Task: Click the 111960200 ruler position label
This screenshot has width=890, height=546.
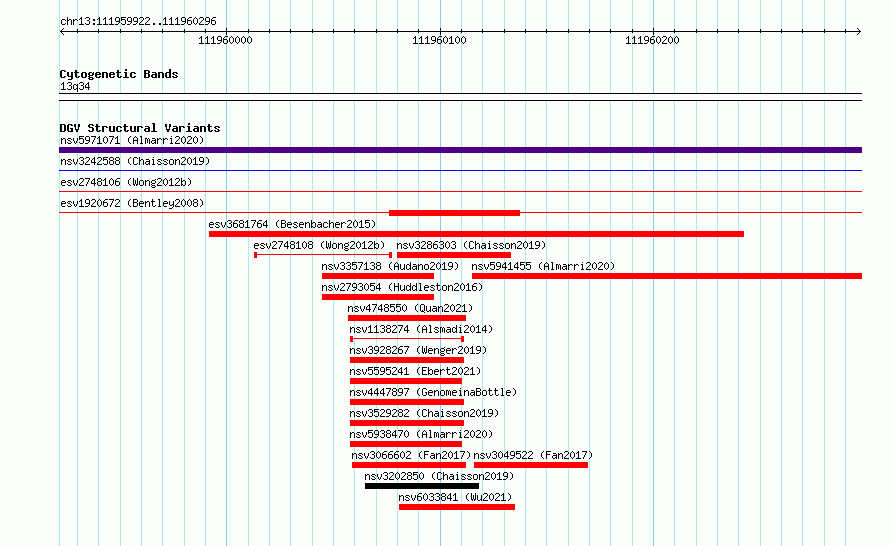Action: coord(652,40)
